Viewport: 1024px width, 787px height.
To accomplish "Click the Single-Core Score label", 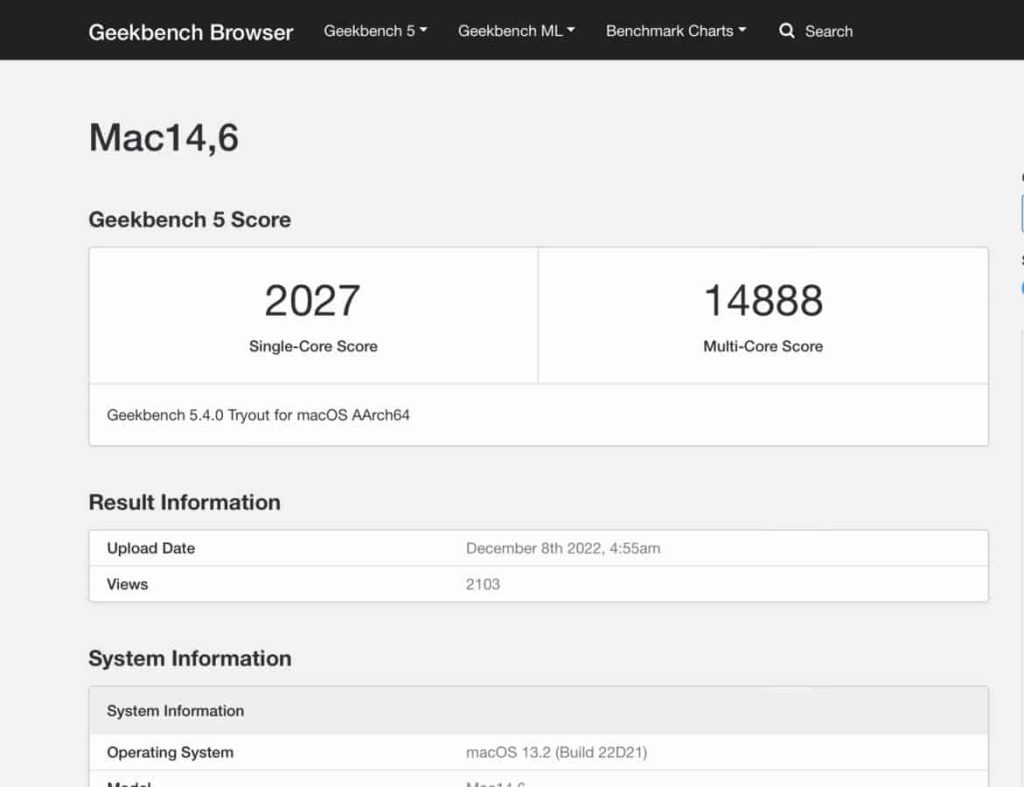I will 313,346.
